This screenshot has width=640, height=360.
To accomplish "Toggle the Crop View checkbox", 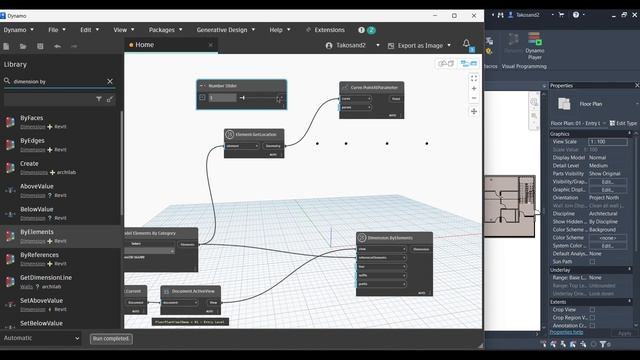I will [x=592, y=310].
